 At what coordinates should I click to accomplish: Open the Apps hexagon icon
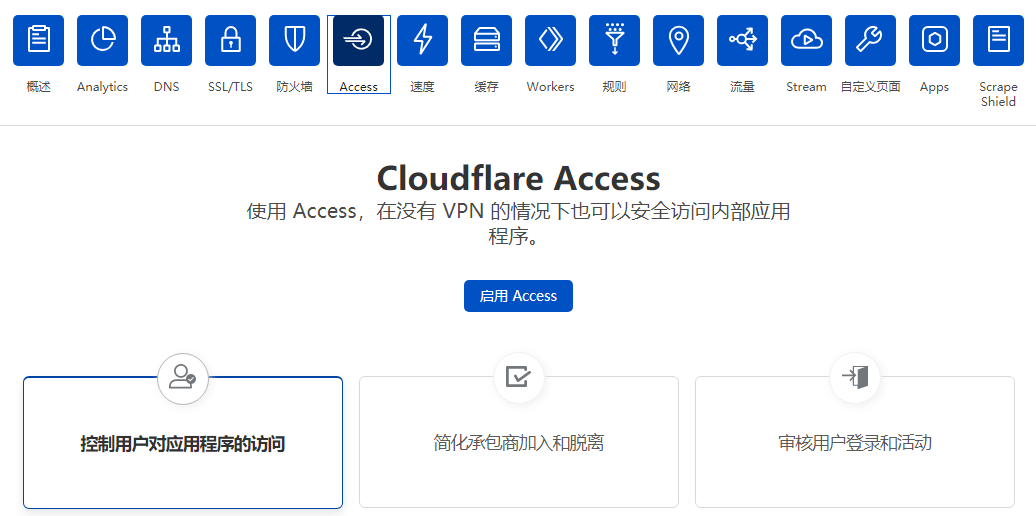coord(934,40)
